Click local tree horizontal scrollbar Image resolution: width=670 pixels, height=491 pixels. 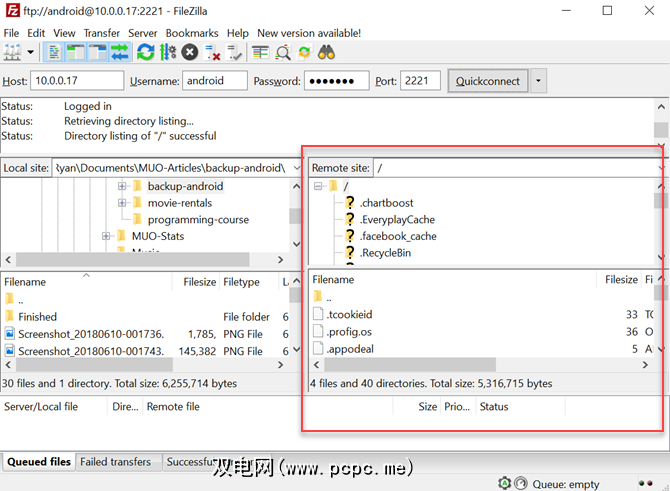coord(132,259)
